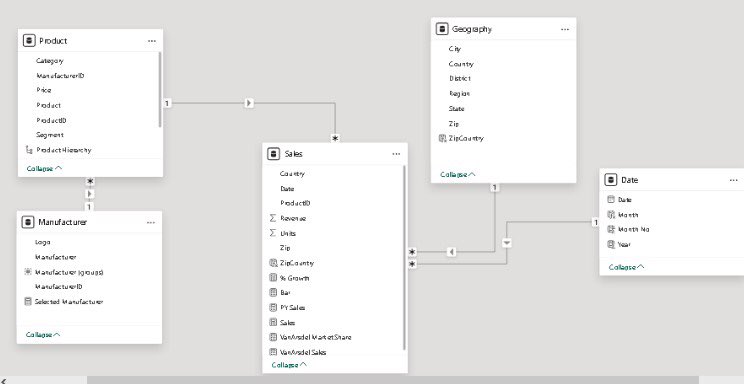
Task: Select the Month field in Date table
Action: (x=628, y=215)
